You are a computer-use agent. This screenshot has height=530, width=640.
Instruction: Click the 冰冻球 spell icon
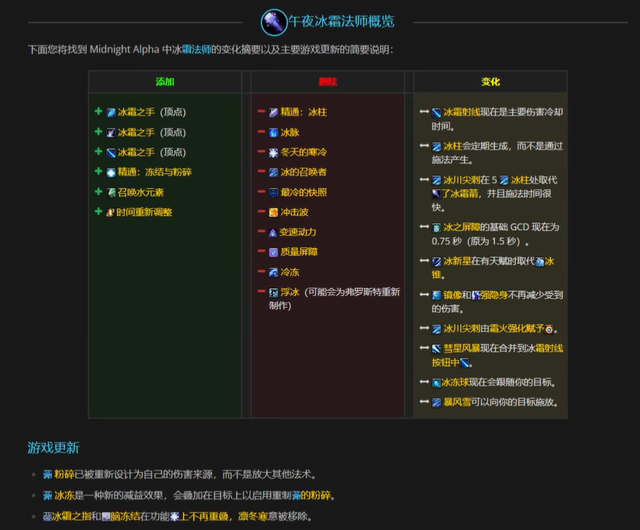pyautogui.click(x=436, y=383)
